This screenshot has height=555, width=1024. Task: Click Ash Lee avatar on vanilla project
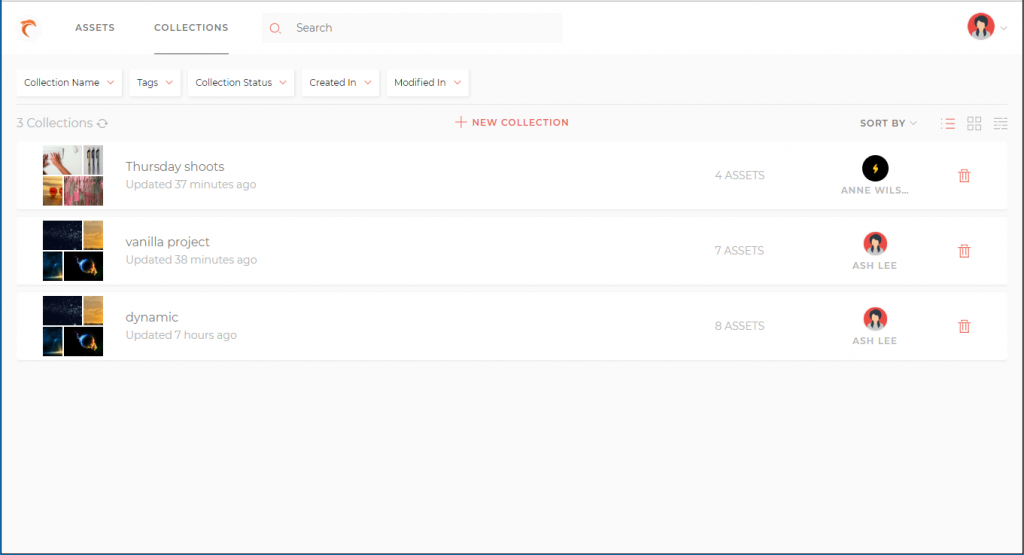coord(875,244)
